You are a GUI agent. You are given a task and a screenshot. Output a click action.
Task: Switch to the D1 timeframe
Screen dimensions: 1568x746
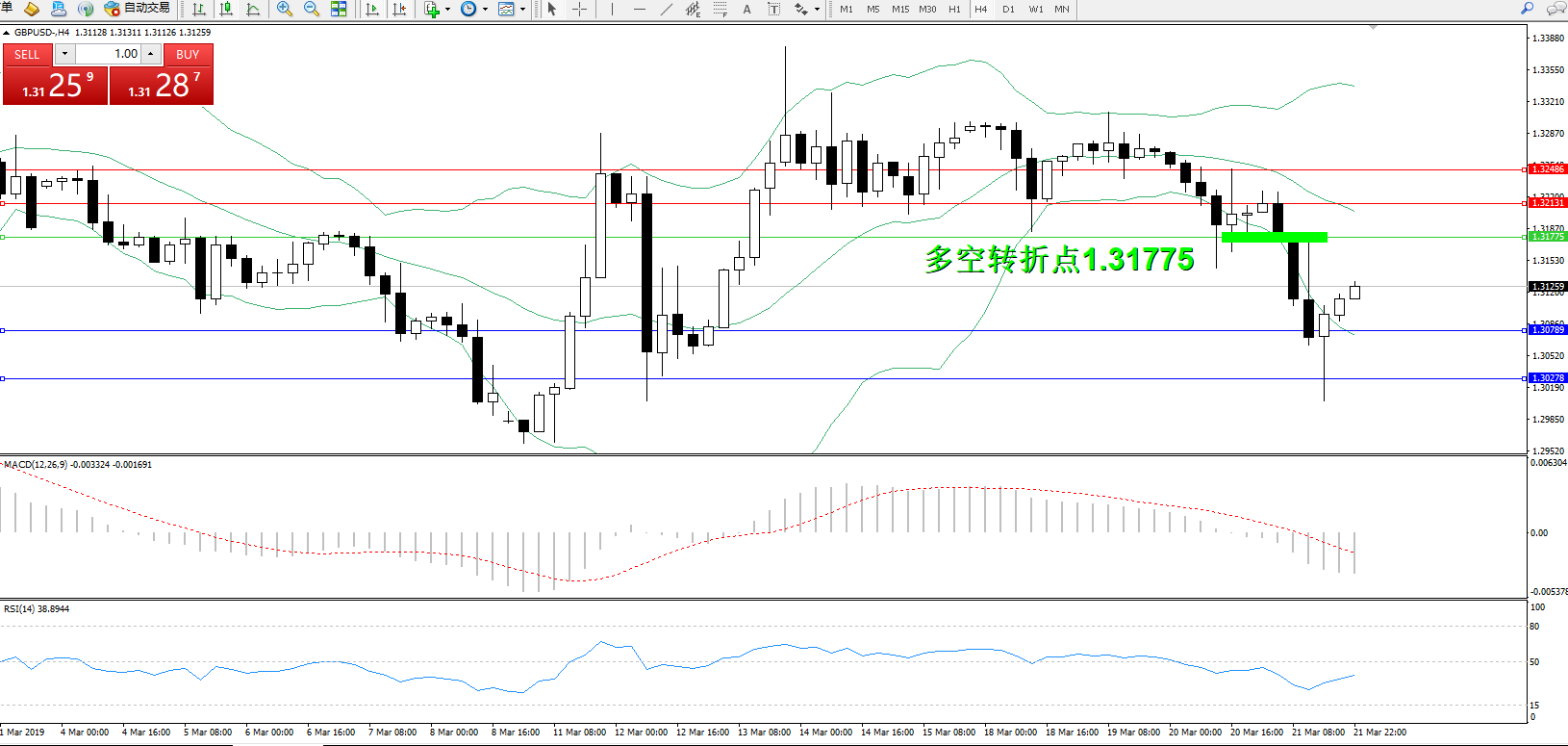click(1008, 9)
